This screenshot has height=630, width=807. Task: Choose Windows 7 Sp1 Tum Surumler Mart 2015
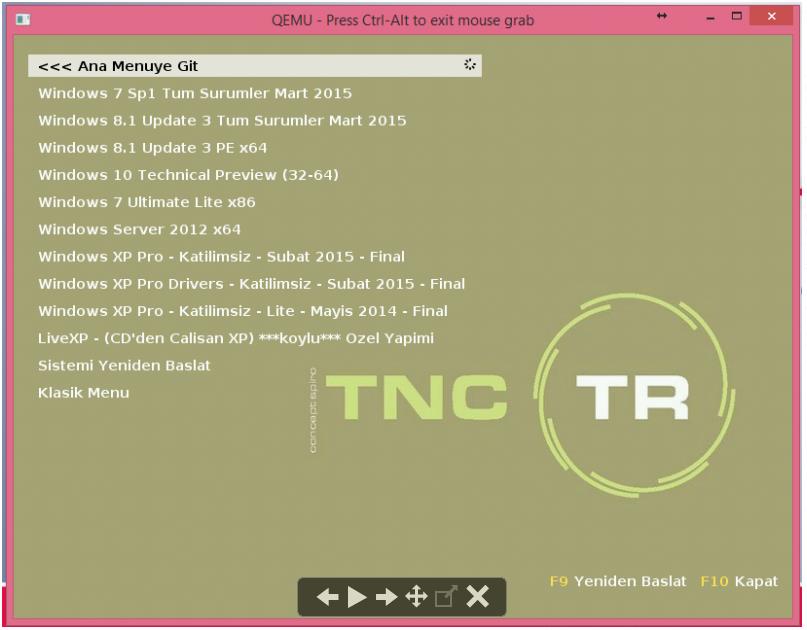(195, 93)
